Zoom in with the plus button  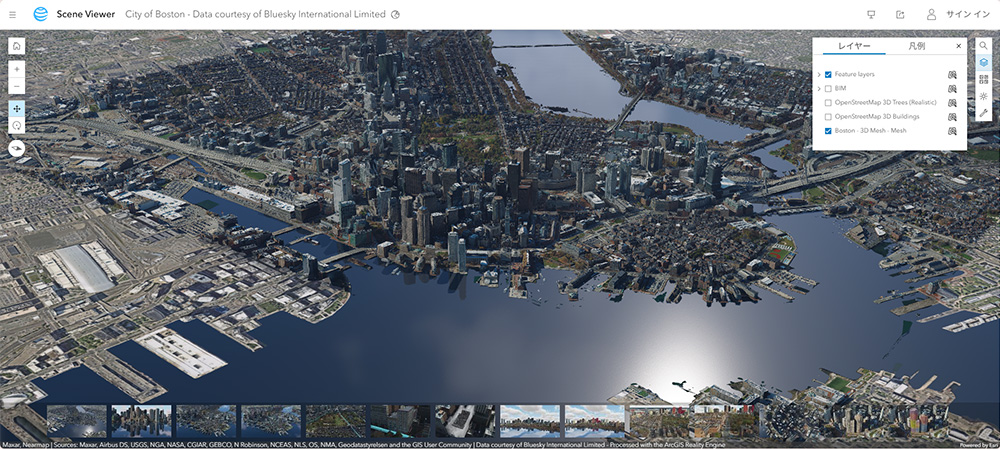[x=16, y=70]
